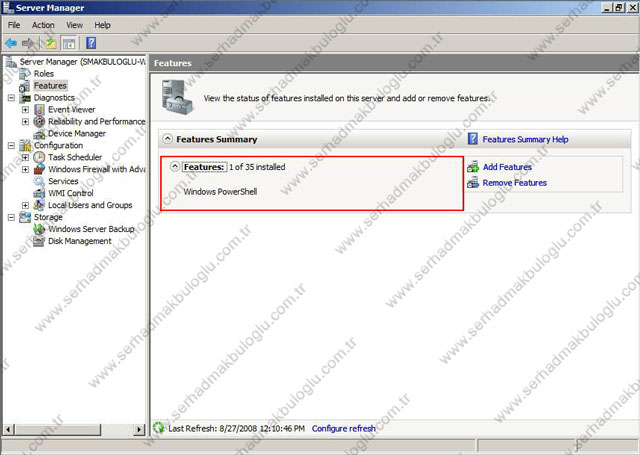Screen dimensions: 640x455
Task: Click the green refresh icon in status area
Action: [158, 428]
